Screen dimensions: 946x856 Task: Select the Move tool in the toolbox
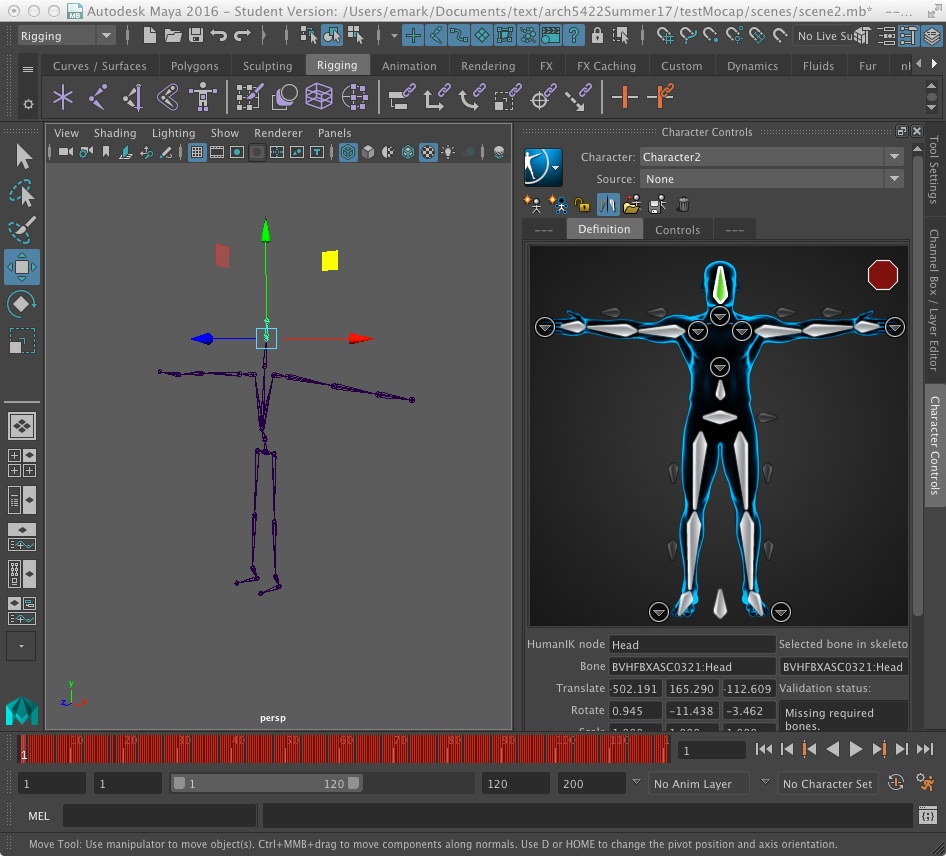[22, 267]
